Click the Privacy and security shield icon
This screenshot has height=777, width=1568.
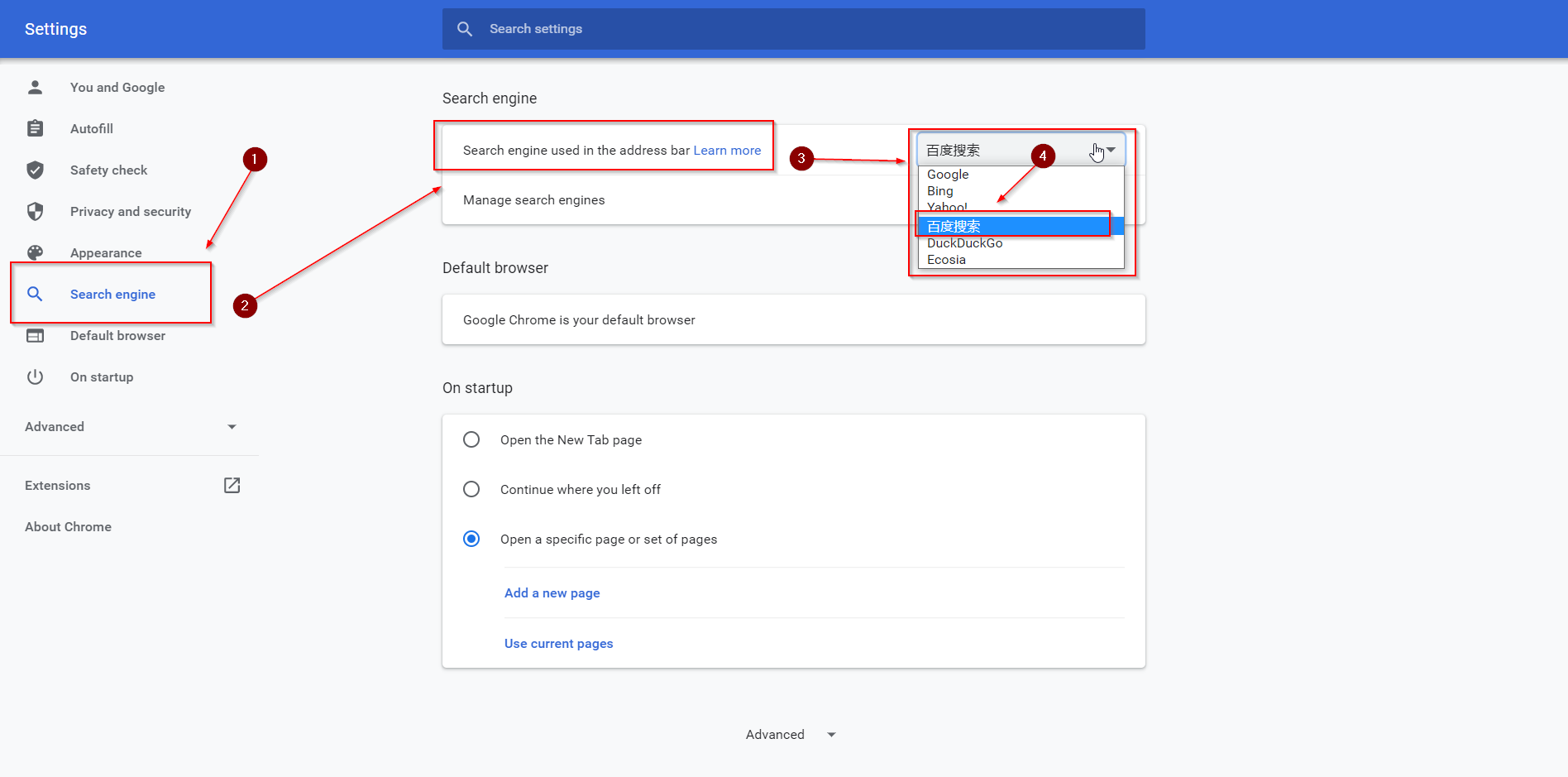coord(35,211)
